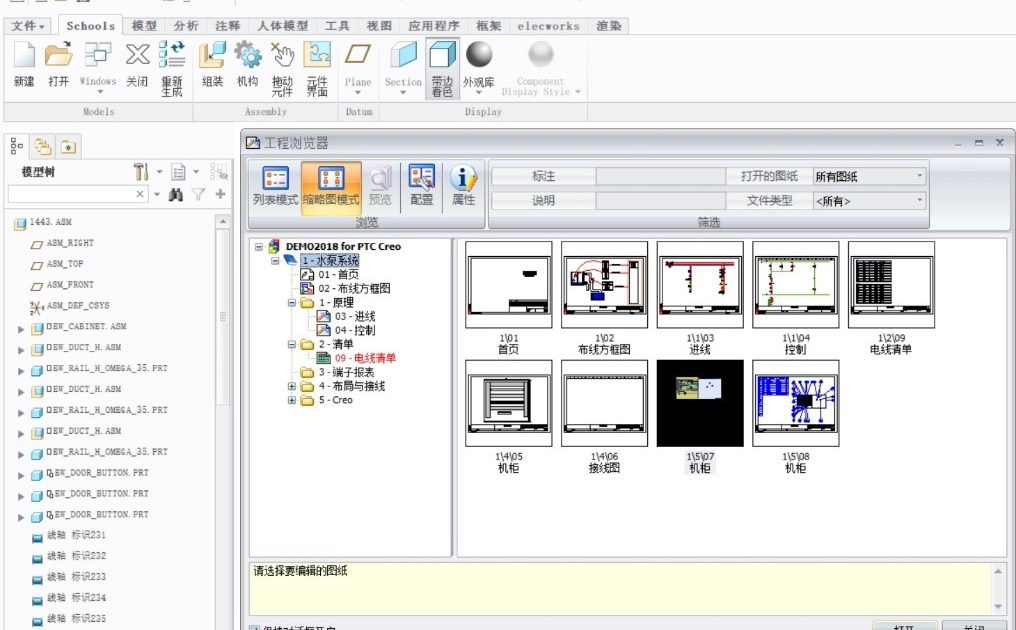The image size is (1016, 630).
Task: Switch to the 渲染 ribbon tab
Action: (608, 26)
